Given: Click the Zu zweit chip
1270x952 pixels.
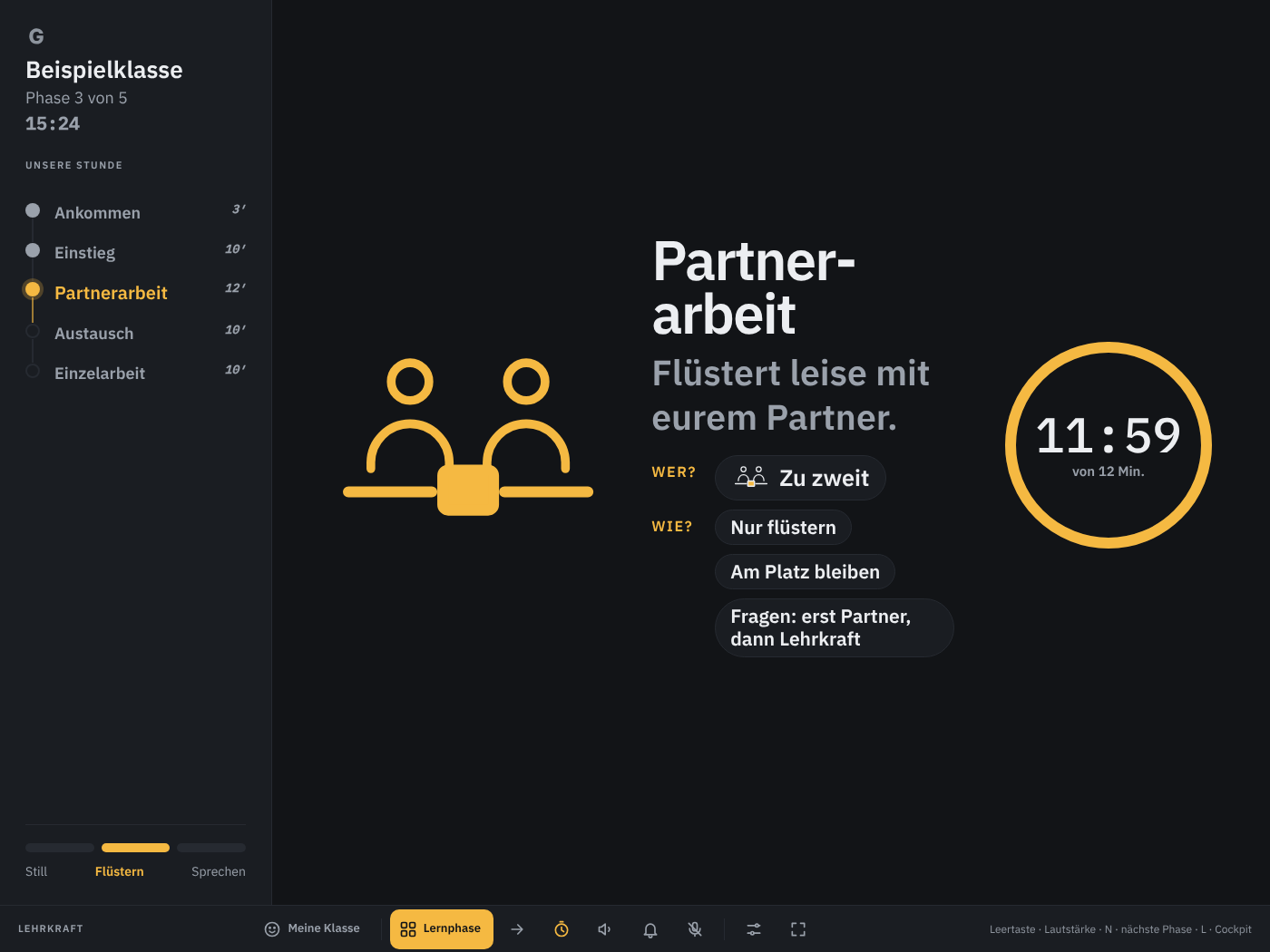Looking at the screenshot, I should [x=800, y=478].
